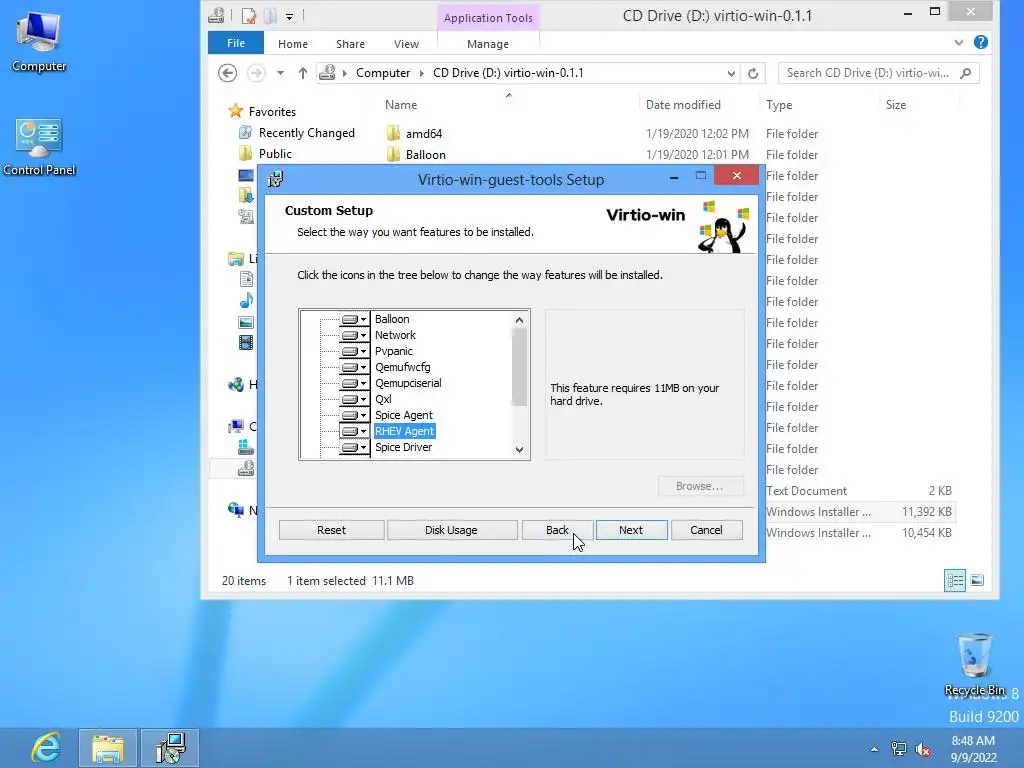Open the Share ribbon tab
The image size is (1024, 768).
[x=350, y=44]
